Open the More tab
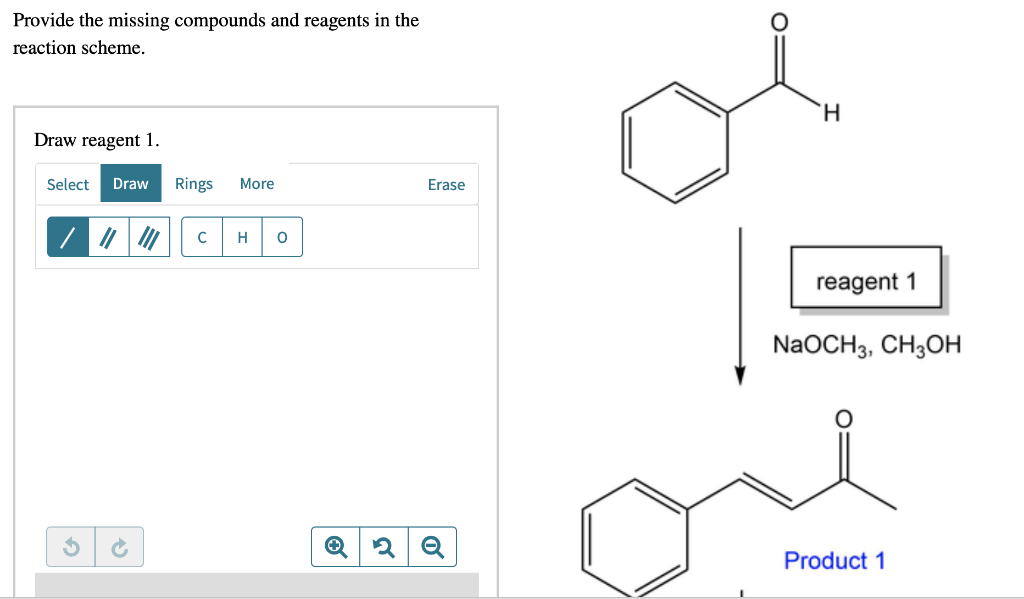Image resolution: width=1024 pixels, height=599 pixels. (x=256, y=184)
